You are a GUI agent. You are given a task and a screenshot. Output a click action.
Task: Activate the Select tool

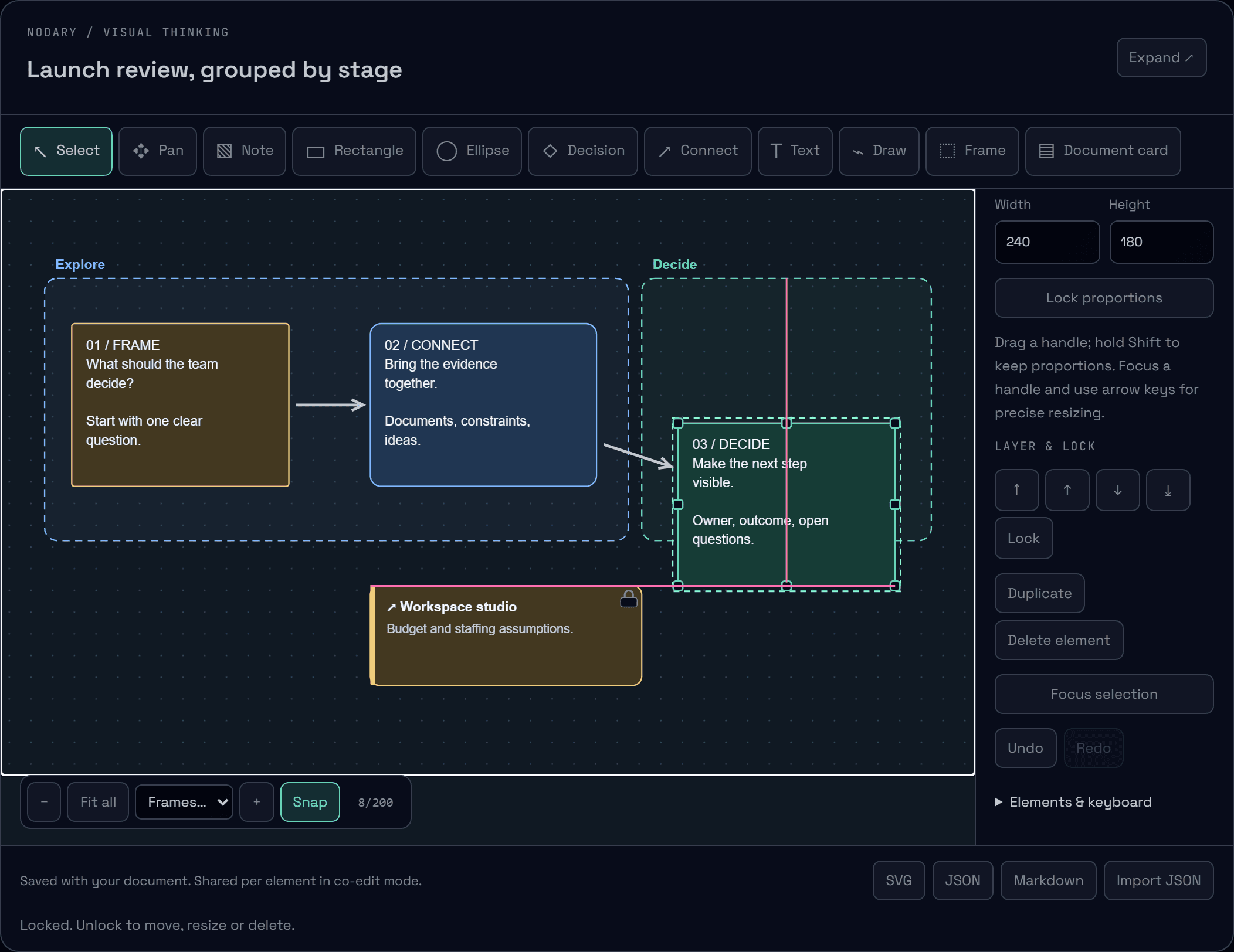coord(66,151)
